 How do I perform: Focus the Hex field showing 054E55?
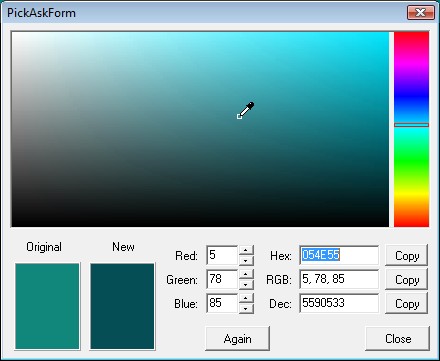click(x=339, y=255)
